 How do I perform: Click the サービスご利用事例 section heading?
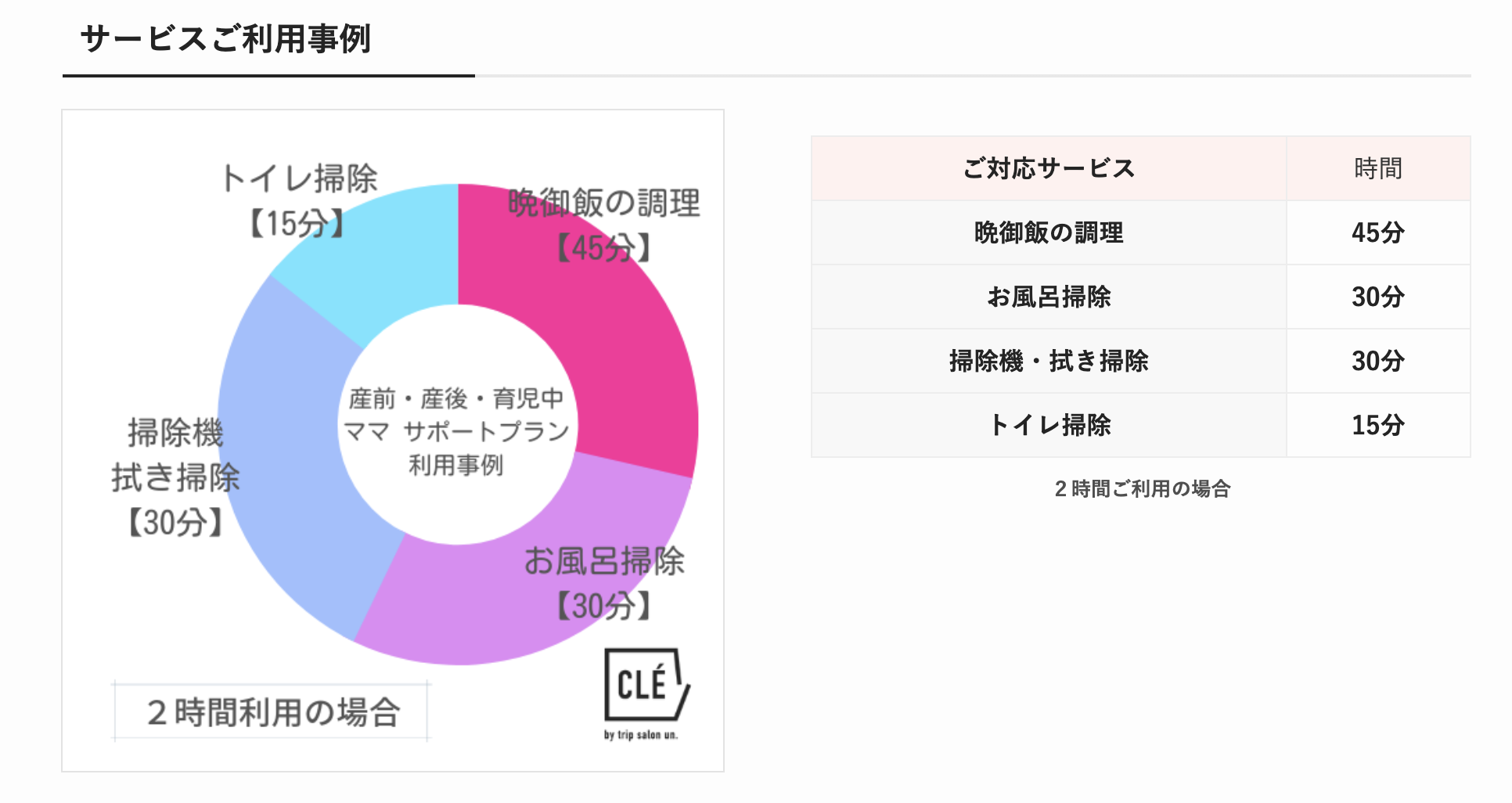click(x=225, y=39)
